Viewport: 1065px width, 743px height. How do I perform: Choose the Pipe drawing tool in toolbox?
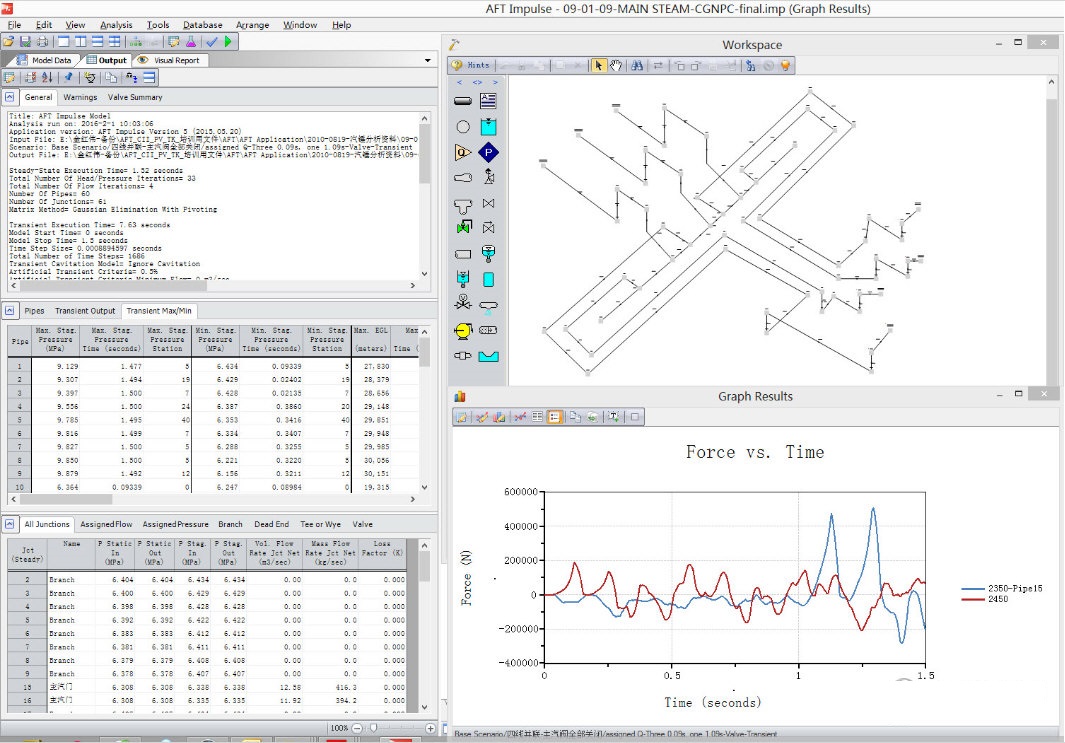click(x=463, y=101)
